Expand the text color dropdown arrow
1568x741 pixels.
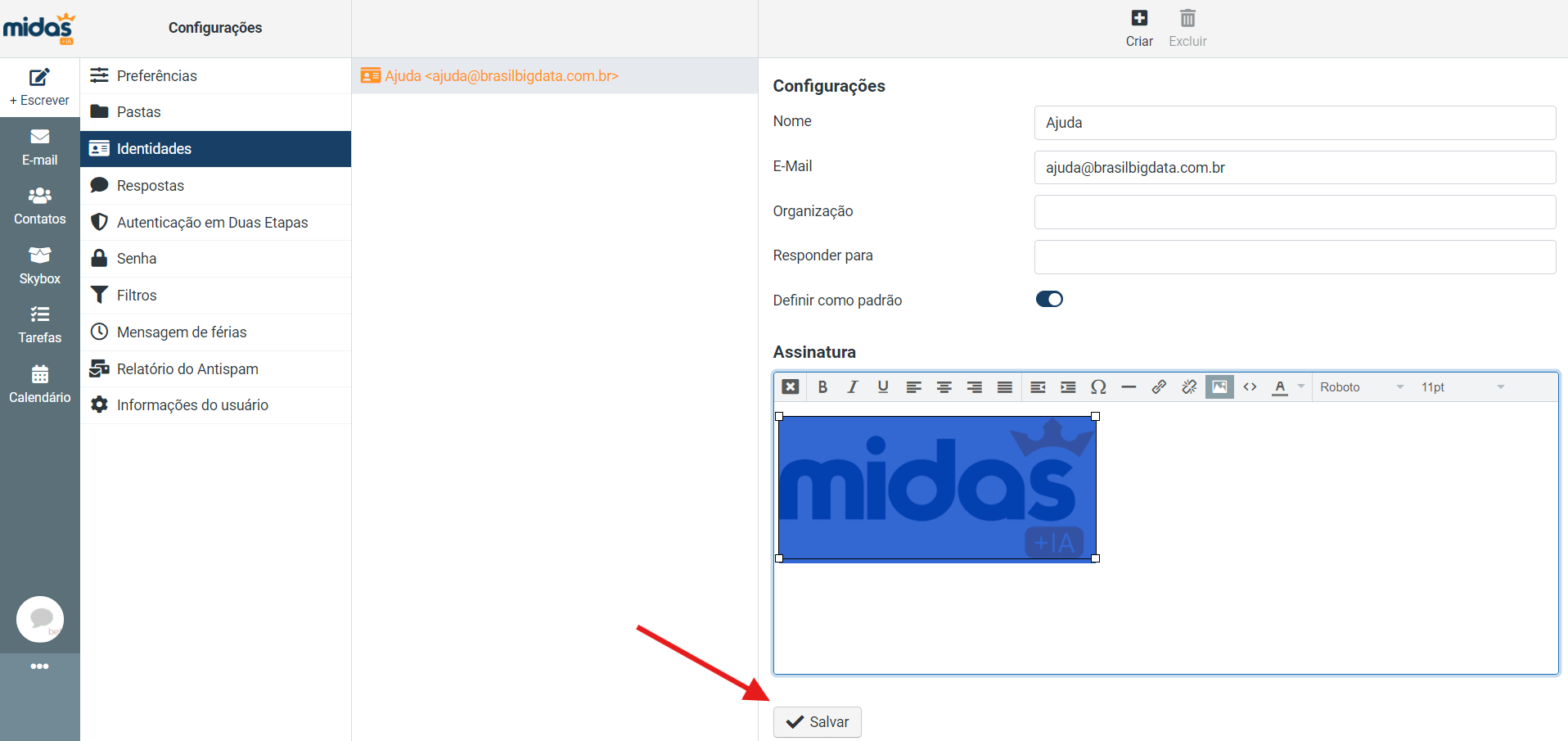point(1301,386)
